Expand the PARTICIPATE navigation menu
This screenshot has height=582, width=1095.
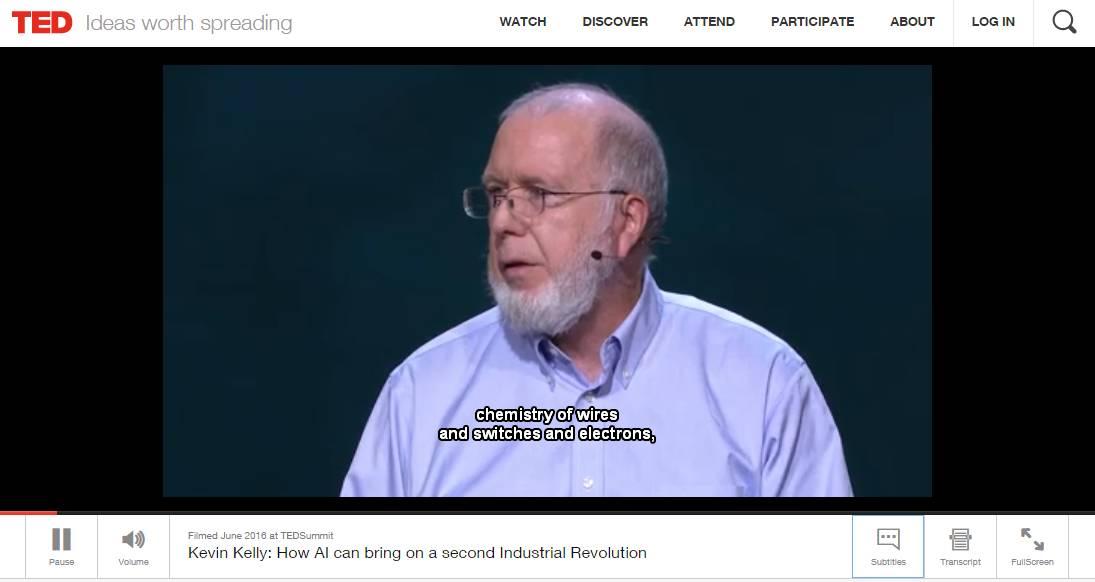coord(812,22)
